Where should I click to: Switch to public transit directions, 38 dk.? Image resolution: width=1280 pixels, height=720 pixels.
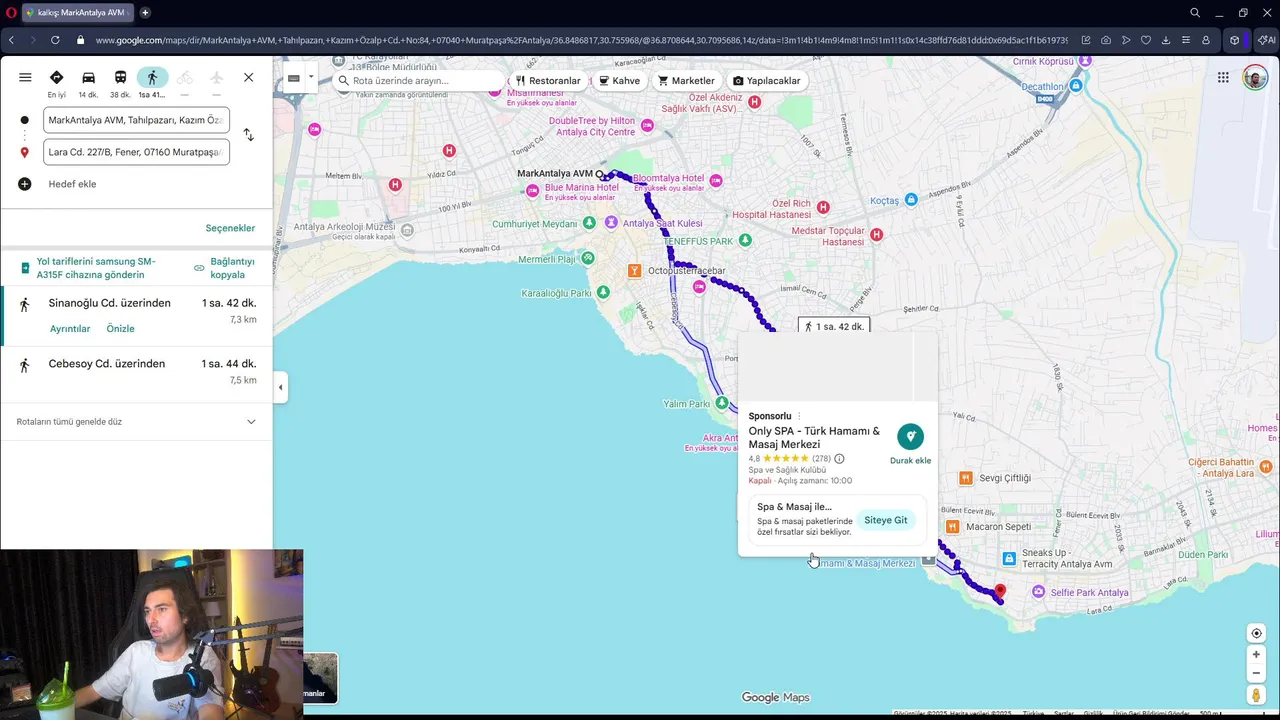[x=120, y=84]
